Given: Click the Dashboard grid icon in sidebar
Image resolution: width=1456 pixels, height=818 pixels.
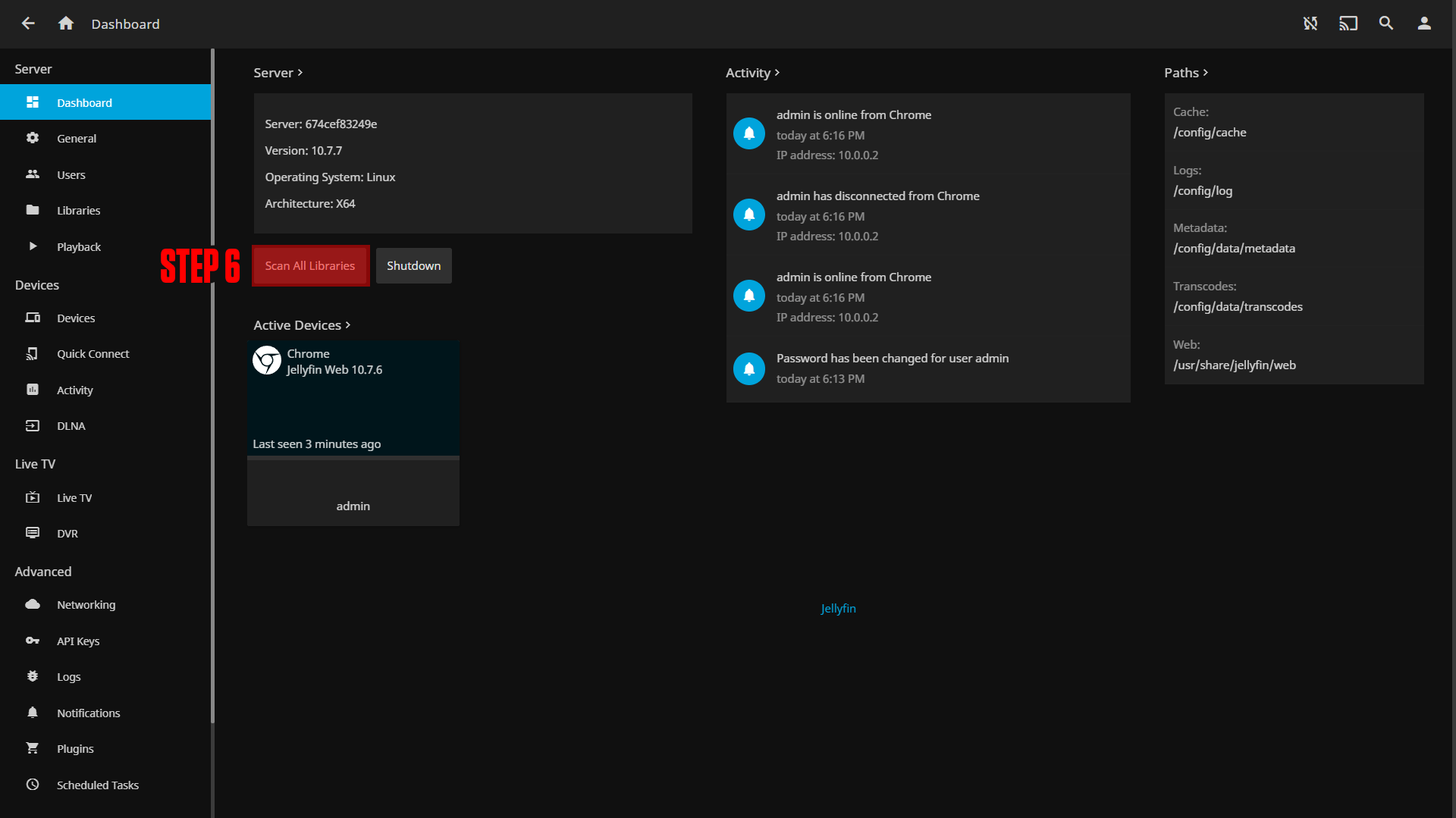Looking at the screenshot, I should [33, 102].
